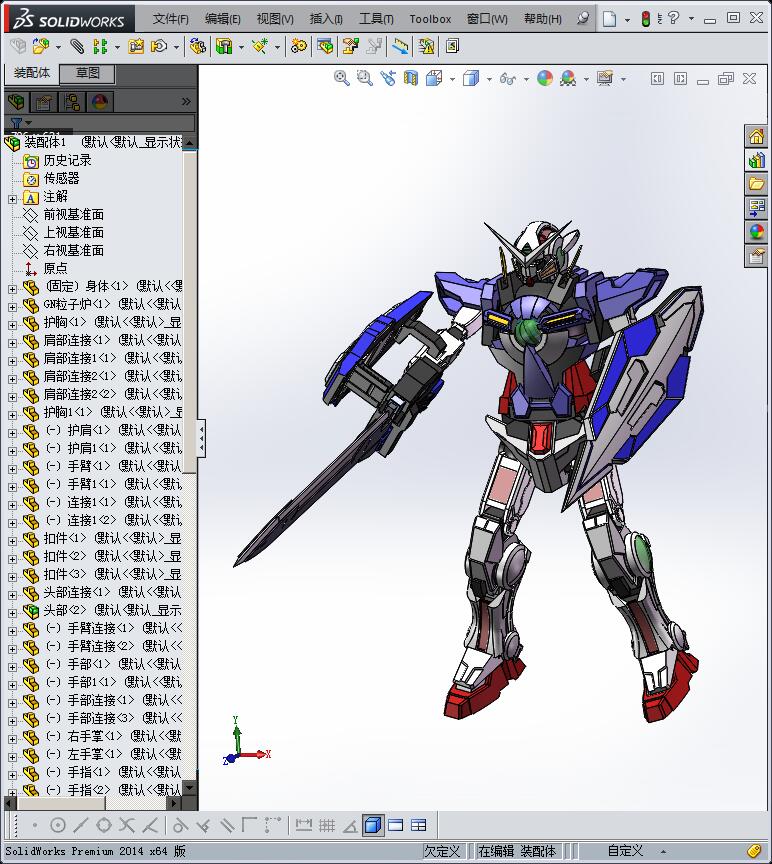Click the Assembly Features icon
Screen dimensions: 772x864
[x=224, y=47]
